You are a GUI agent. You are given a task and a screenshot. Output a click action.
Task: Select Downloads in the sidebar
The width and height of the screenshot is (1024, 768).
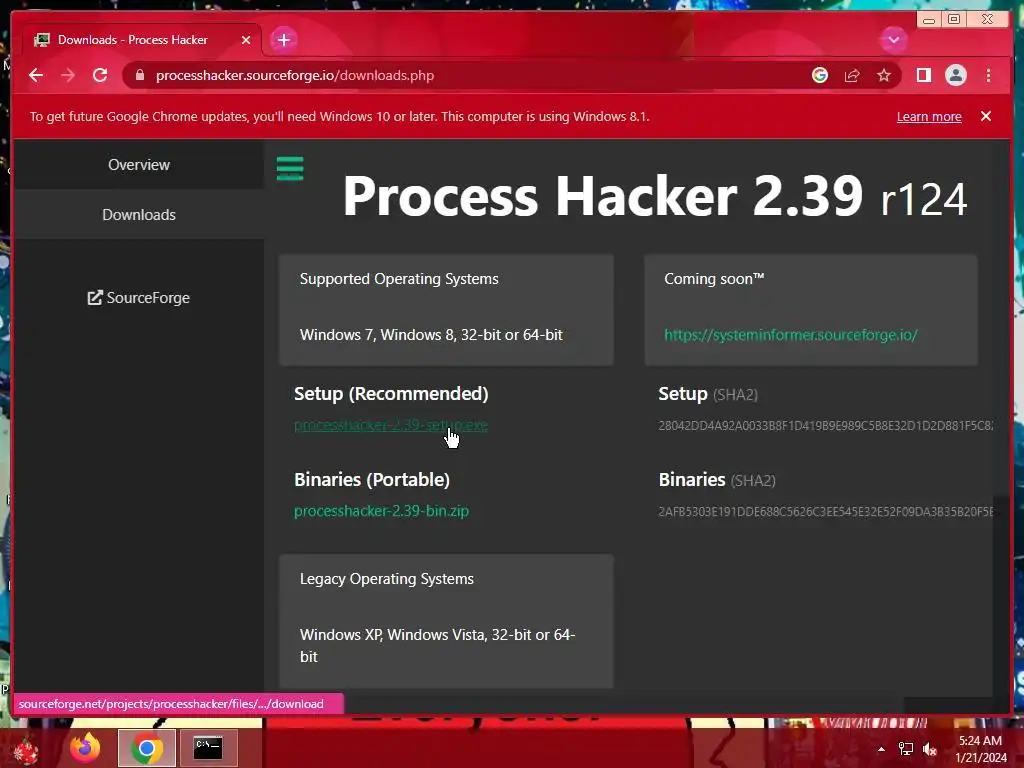139,214
